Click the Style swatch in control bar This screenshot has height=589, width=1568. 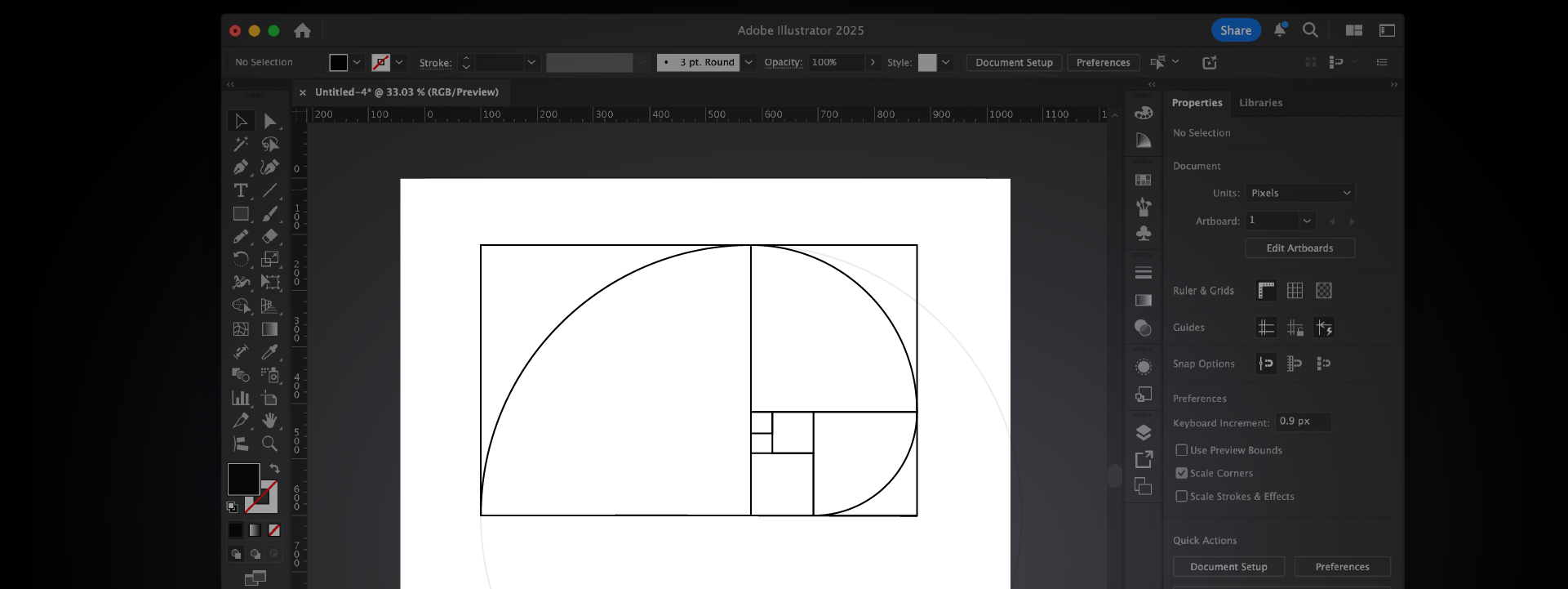pyautogui.click(x=927, y=62)
